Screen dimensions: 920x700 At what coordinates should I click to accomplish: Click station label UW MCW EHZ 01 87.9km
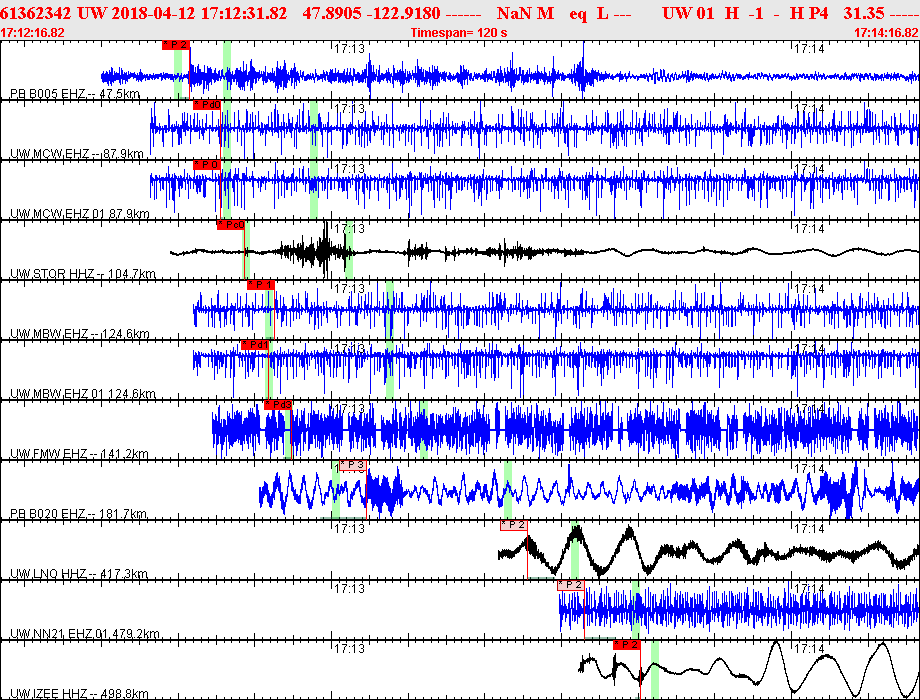pos(80,214)
